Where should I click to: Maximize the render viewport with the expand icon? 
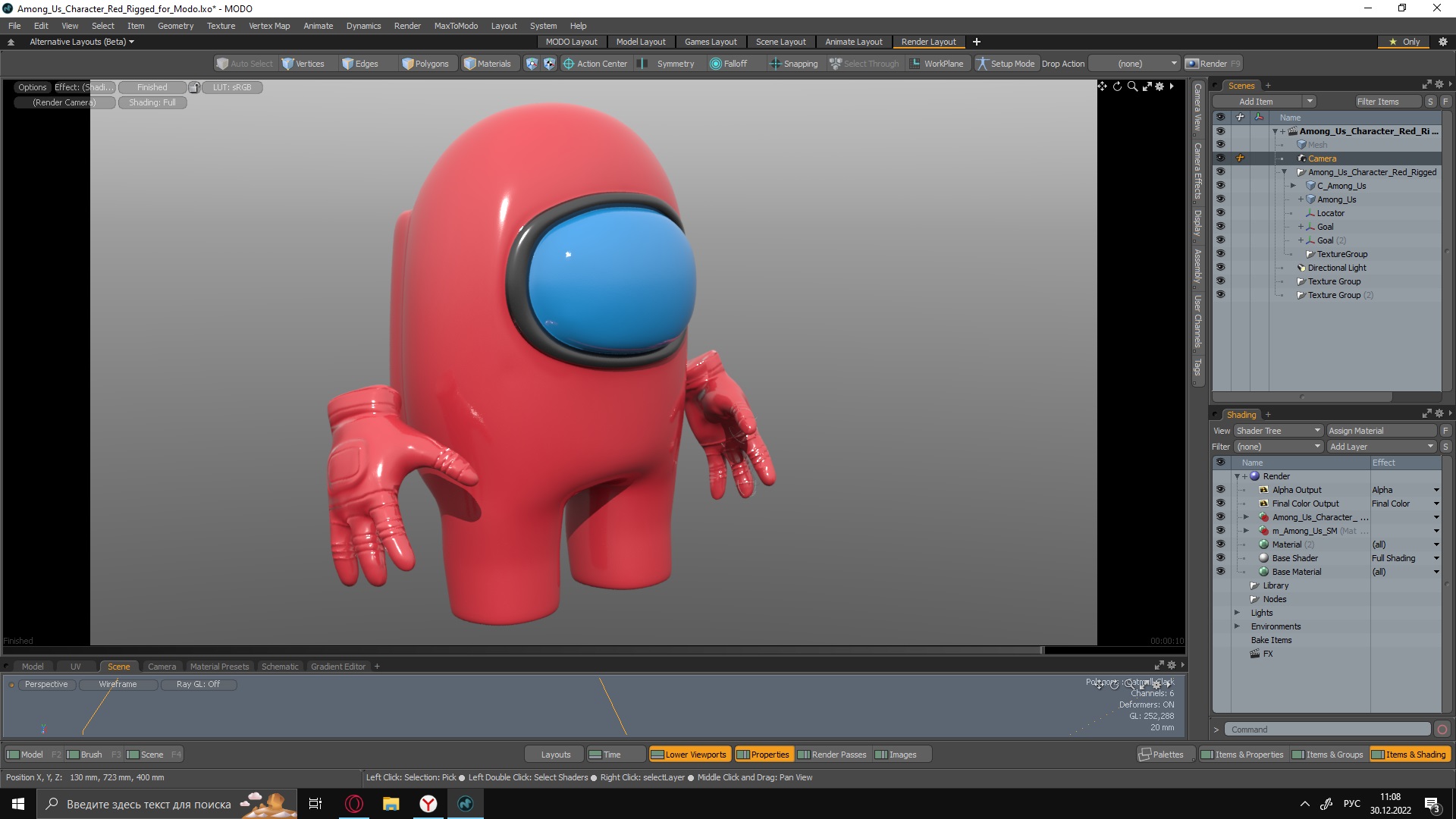pos(1147,86)
